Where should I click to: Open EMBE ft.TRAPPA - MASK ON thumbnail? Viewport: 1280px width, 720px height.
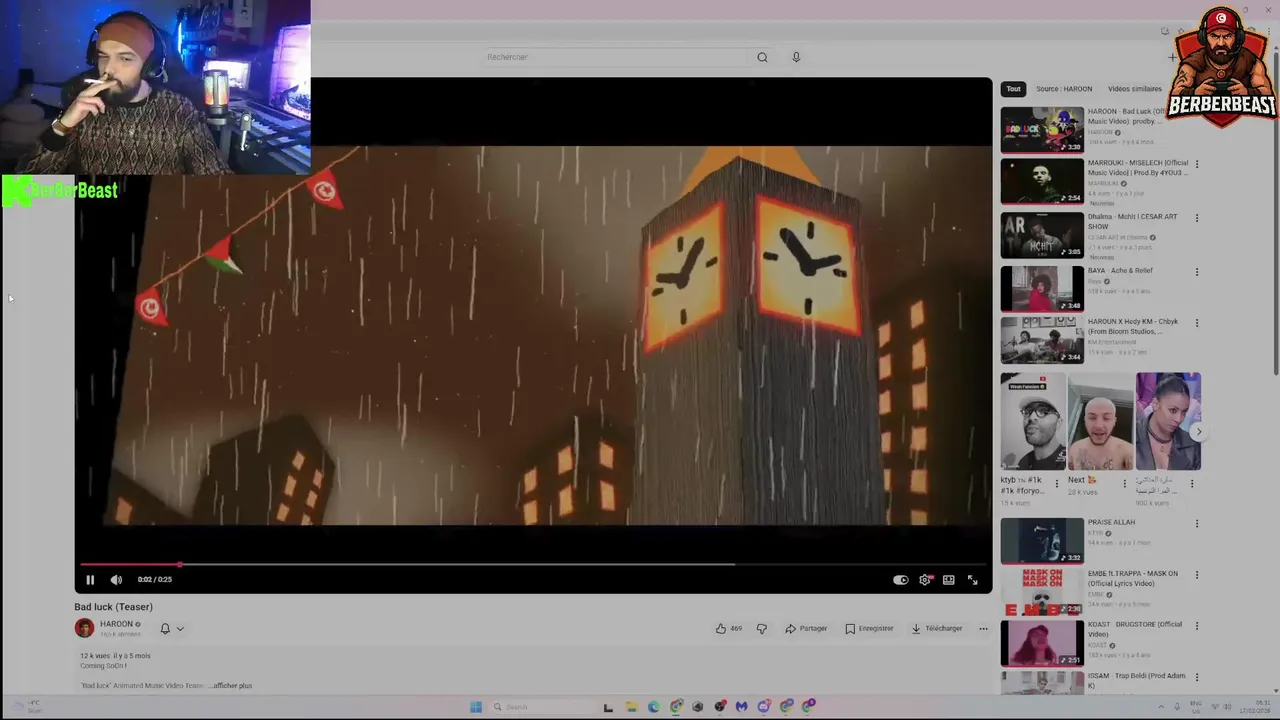pos(1042,592)
